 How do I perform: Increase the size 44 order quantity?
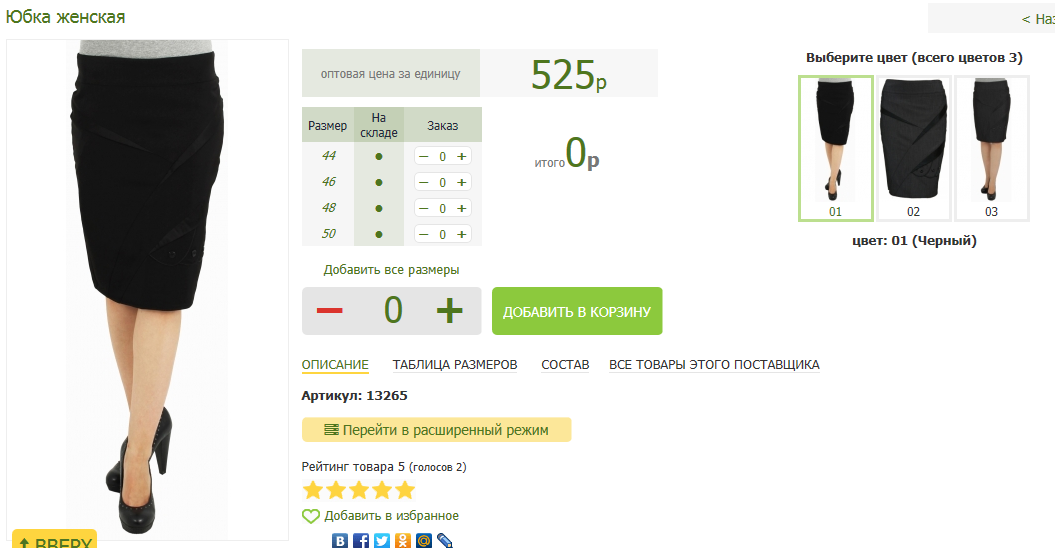point(461,156)
